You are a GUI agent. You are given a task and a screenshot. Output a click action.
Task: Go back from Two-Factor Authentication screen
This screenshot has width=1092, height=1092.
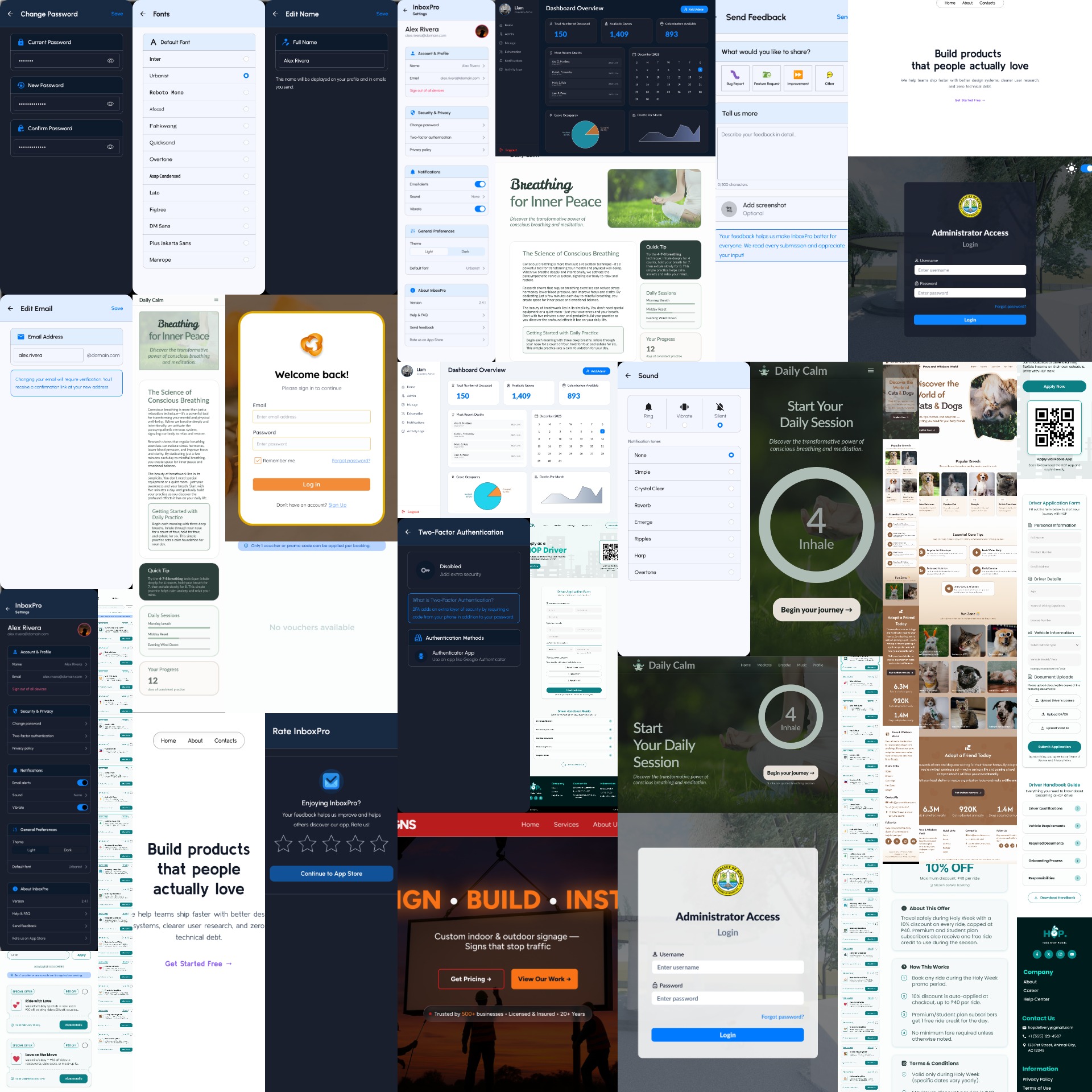coord(408,532)
